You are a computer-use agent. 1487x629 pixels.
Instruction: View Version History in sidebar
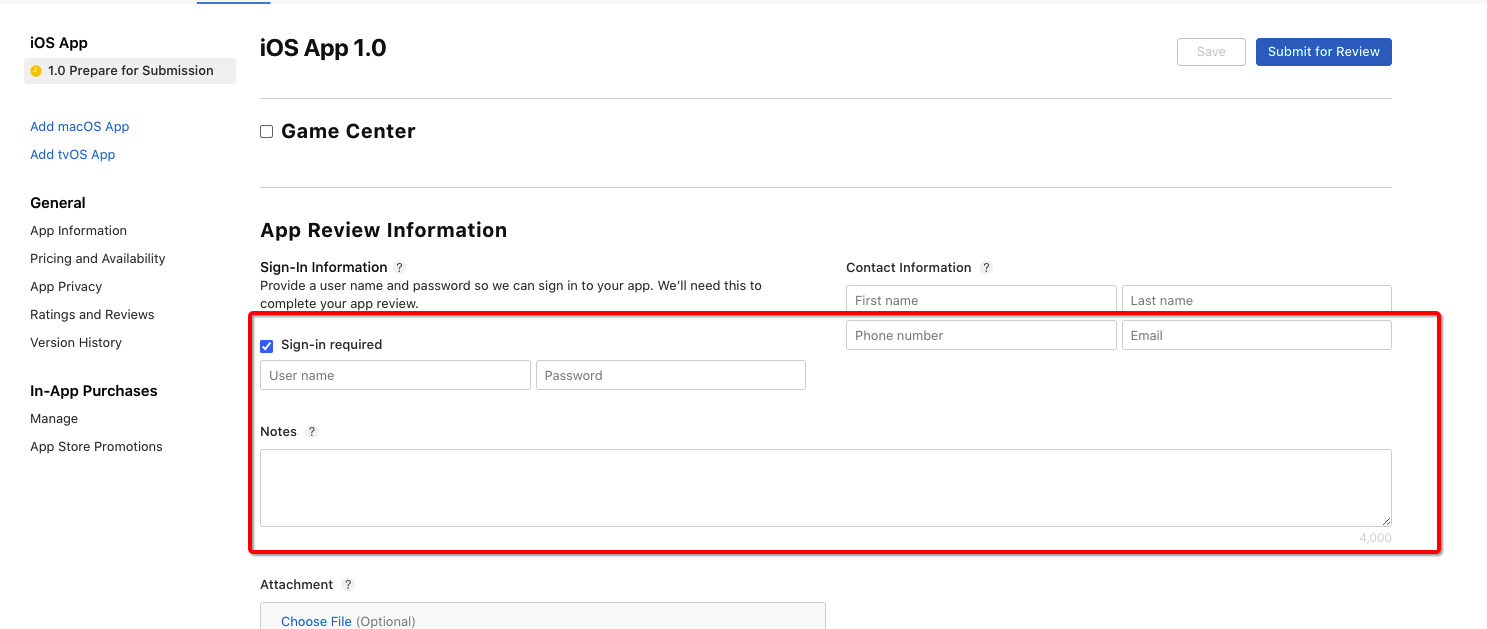76,343
